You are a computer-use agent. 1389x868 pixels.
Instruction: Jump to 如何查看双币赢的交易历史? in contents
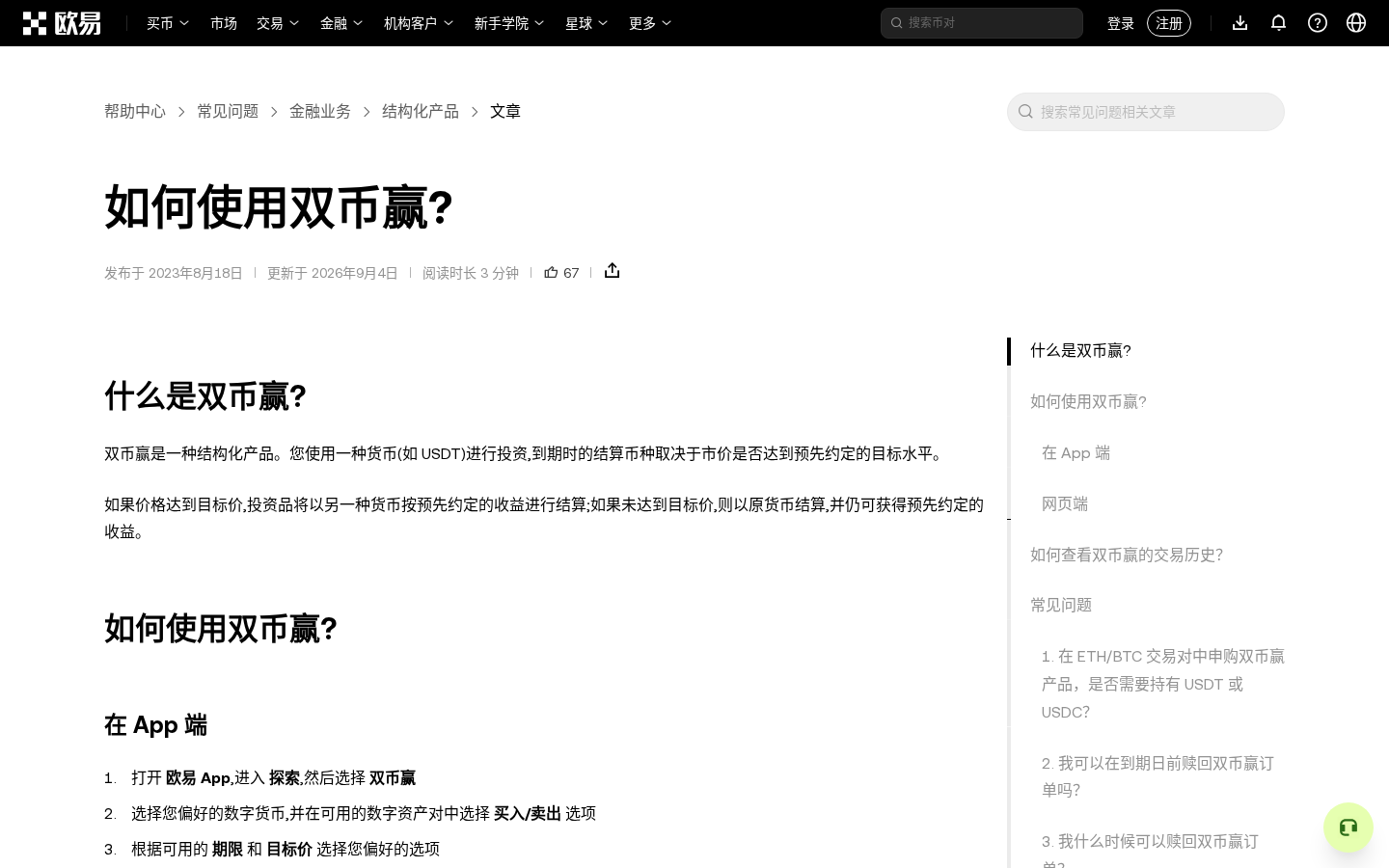(1127, 556)
